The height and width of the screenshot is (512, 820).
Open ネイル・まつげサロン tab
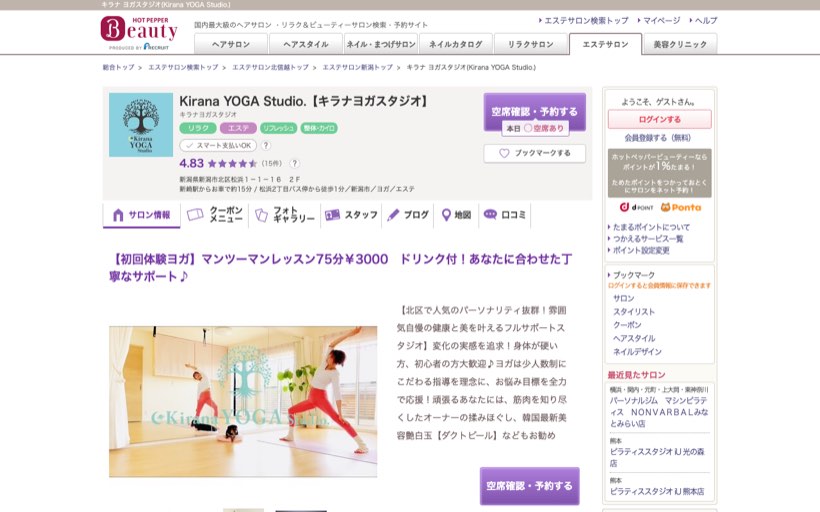(381, 44)
